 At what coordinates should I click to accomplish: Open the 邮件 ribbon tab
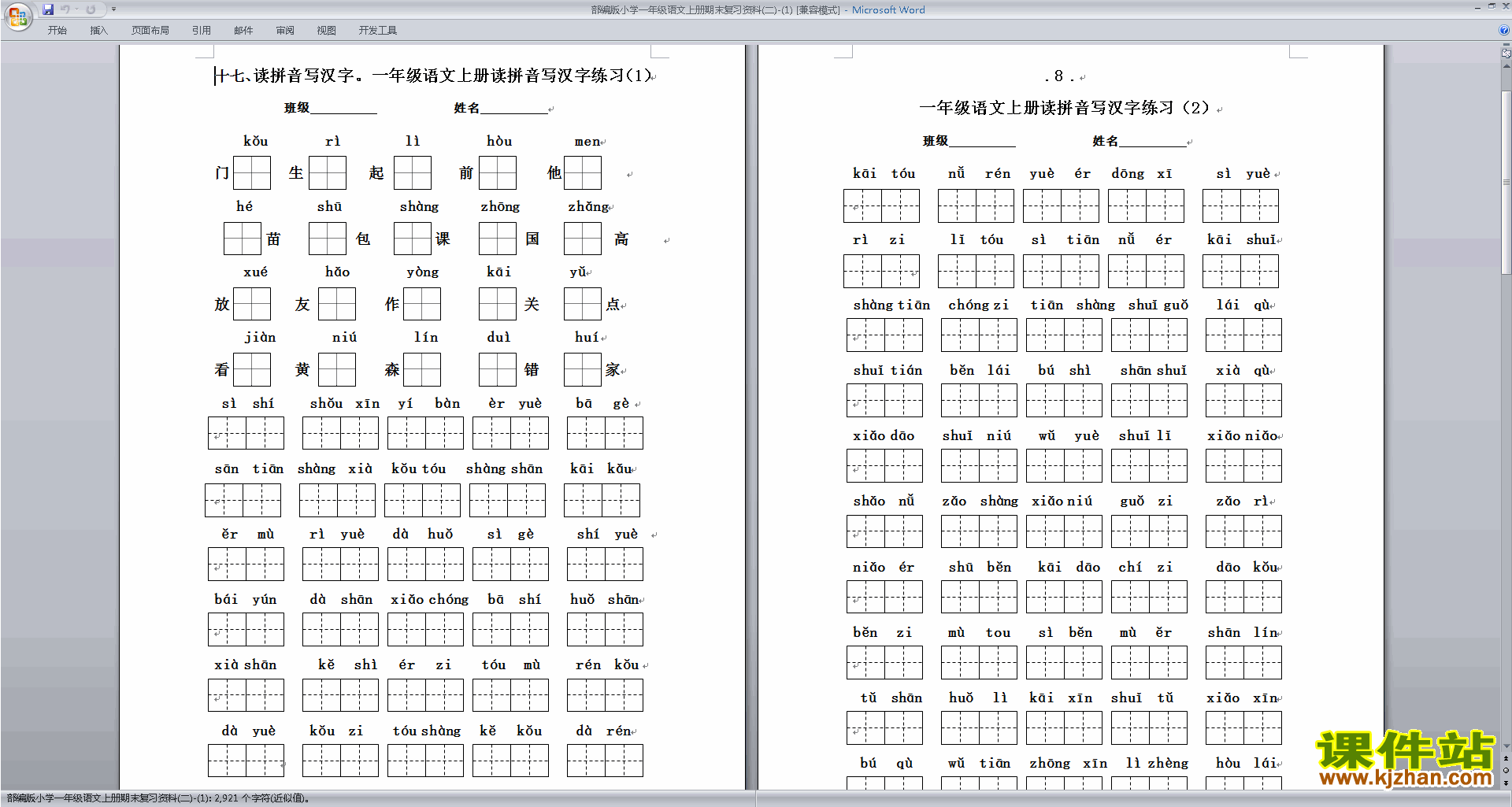[x=243, y=31]
